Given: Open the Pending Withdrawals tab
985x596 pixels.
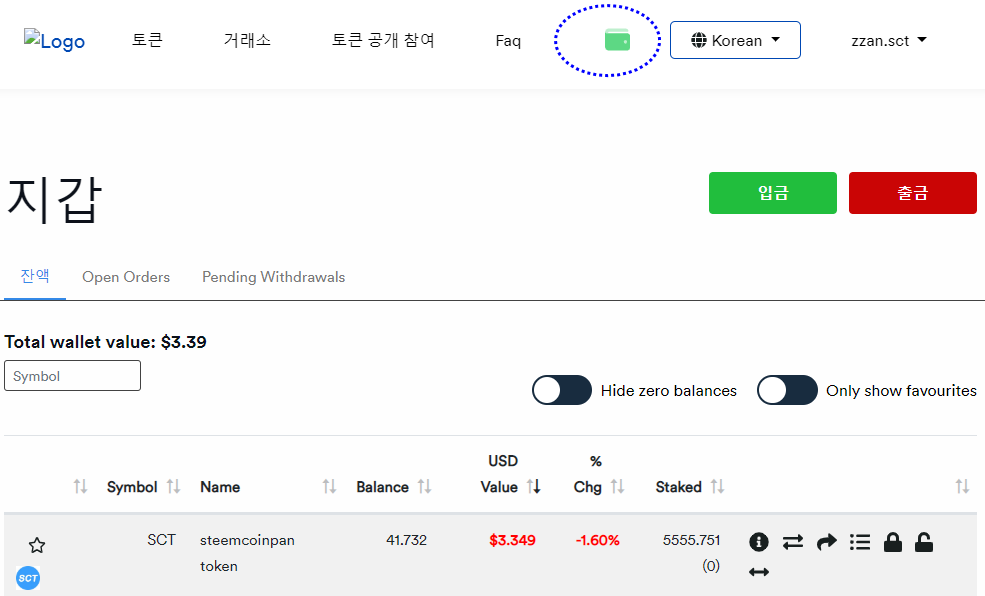Looking at the screenshot, I should (x=273, y=277).
